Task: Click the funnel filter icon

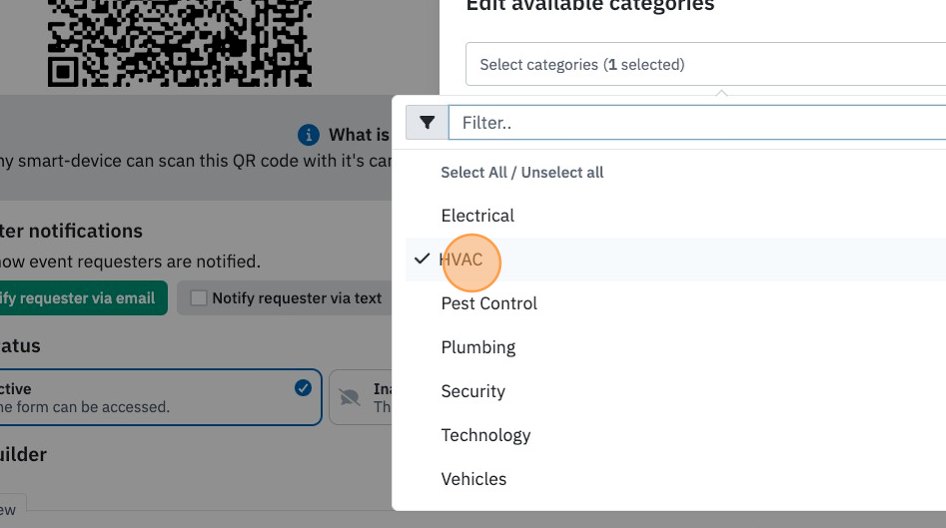Action: [x=427, y=122]
